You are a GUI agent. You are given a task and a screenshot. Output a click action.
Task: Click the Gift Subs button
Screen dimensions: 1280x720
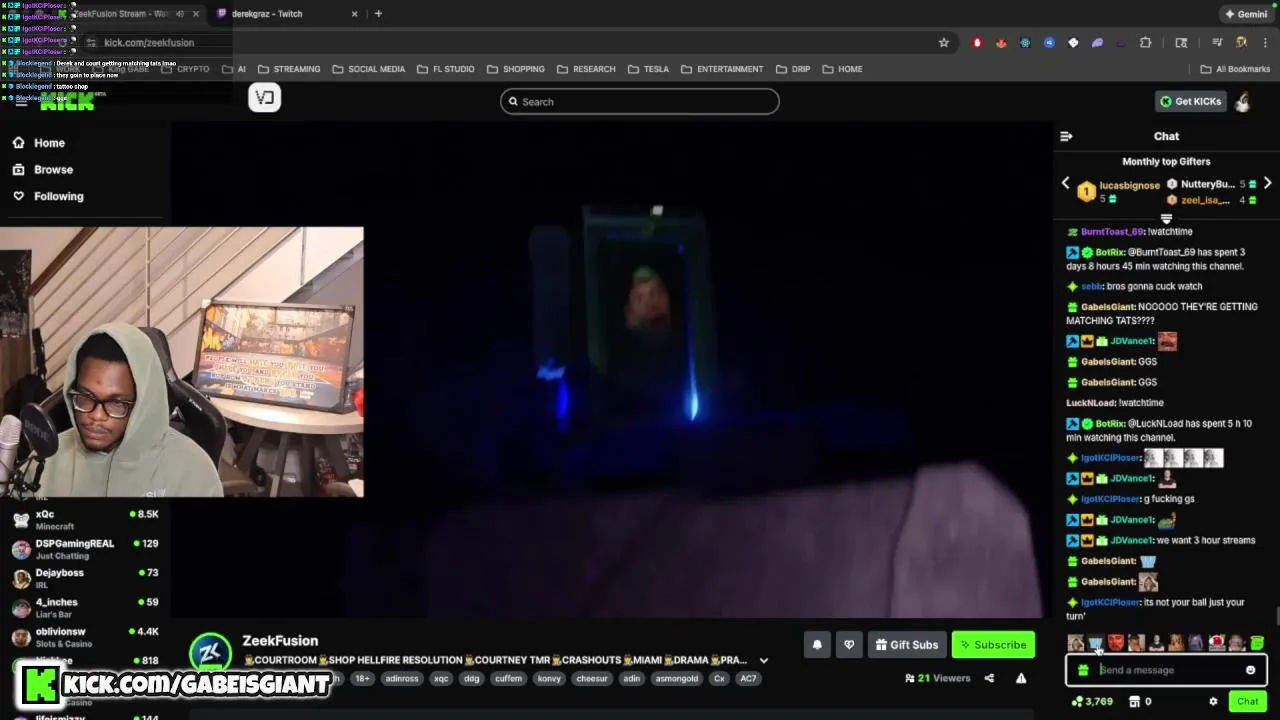tap(906, 645)
